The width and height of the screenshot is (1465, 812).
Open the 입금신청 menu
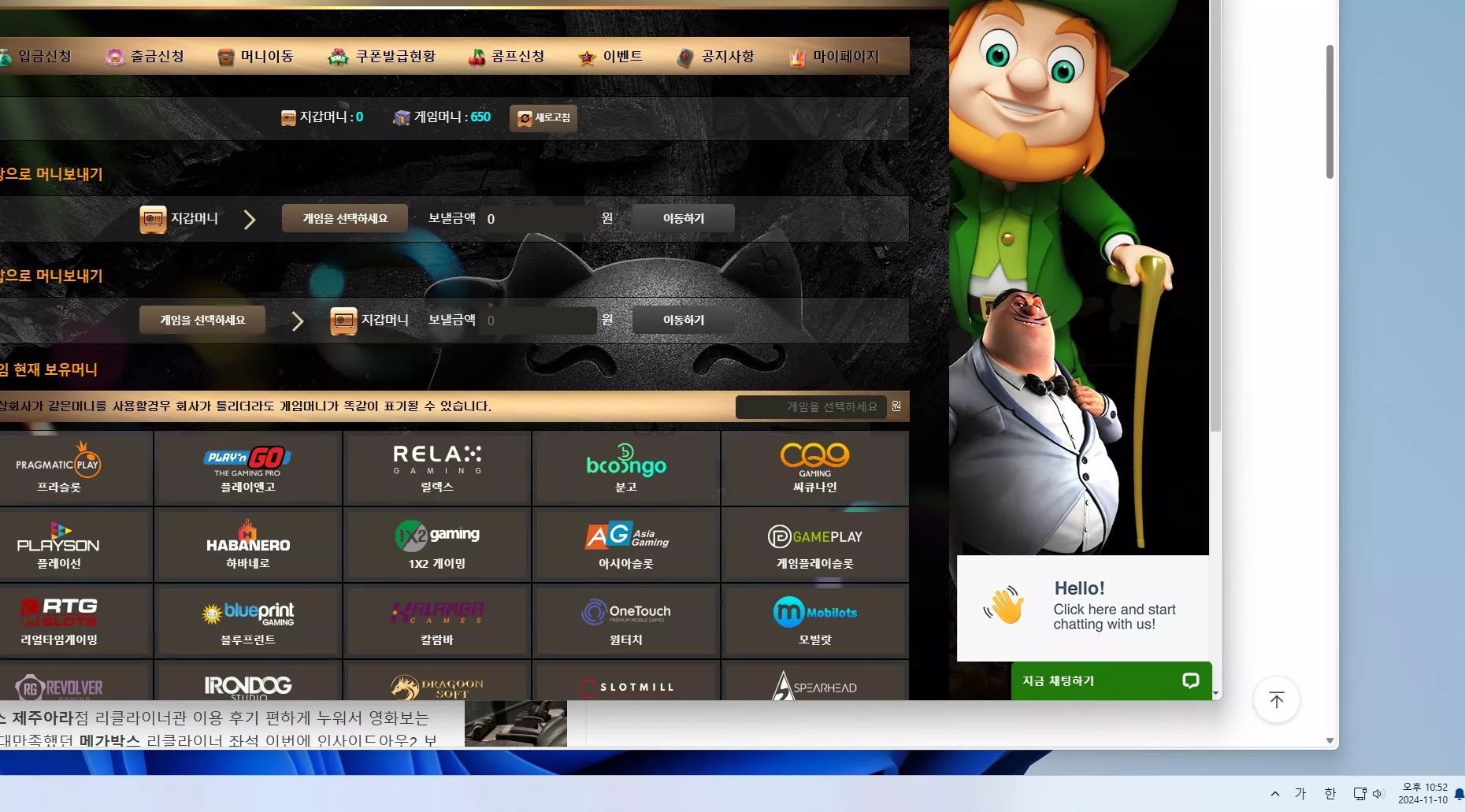[35, 57]
